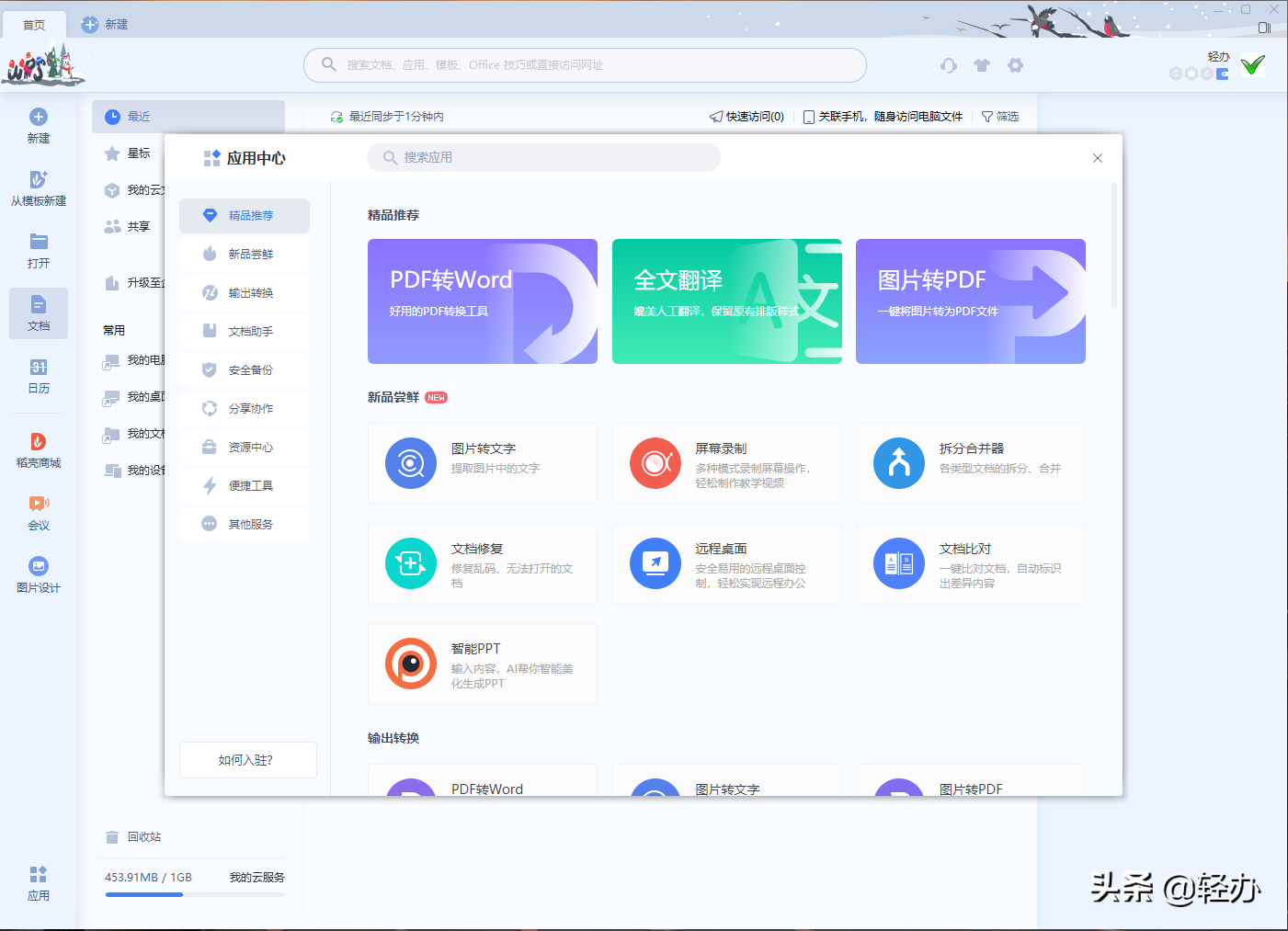Open the settings gear icon in top bar
Screen dimensions: 1288x931
[1015, 65]
